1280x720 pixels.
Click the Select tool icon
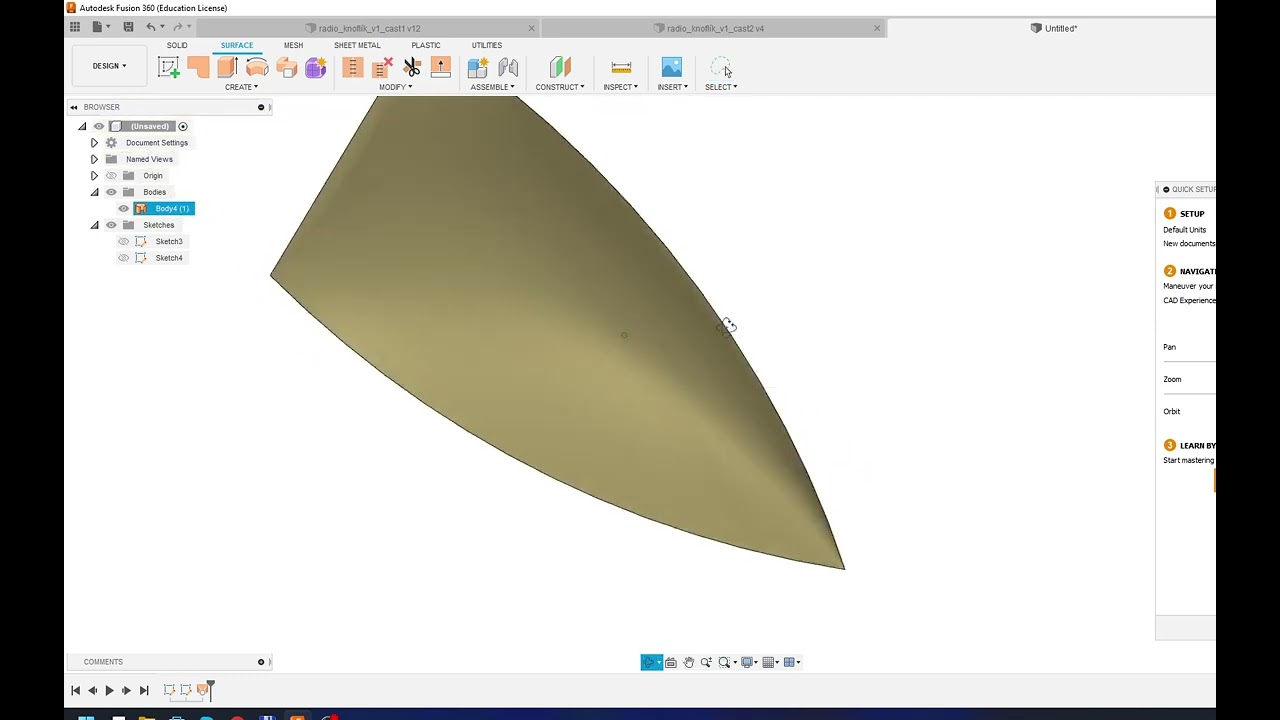pos(721,67)
